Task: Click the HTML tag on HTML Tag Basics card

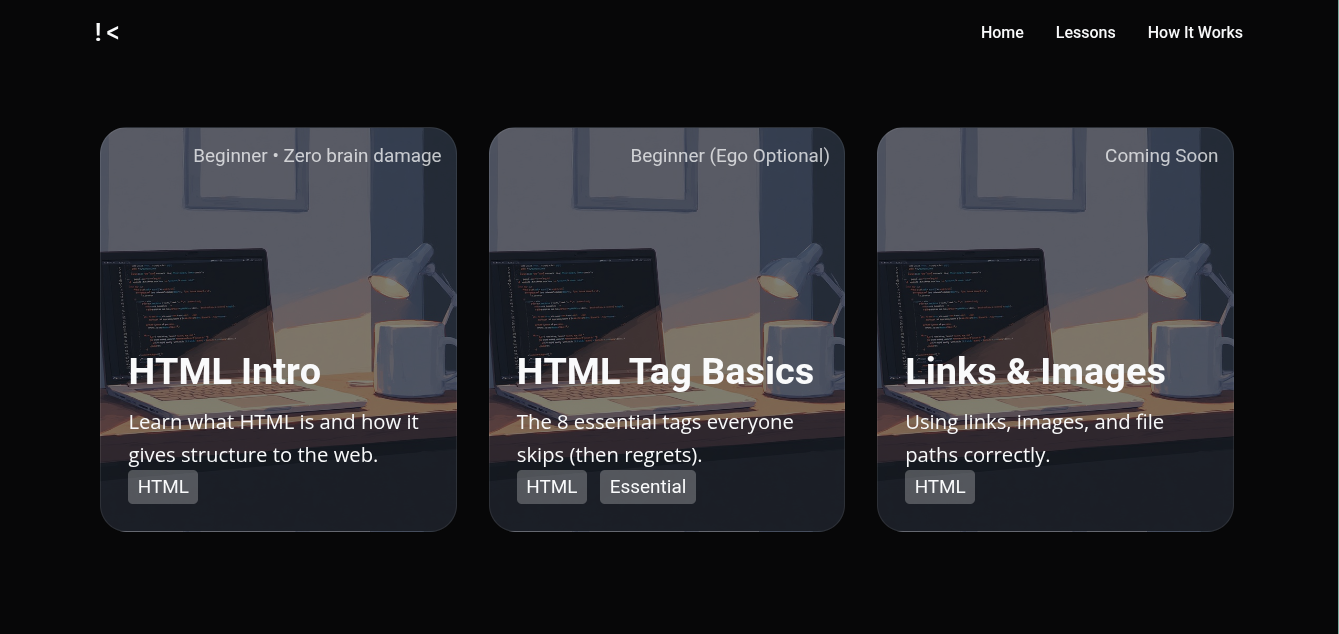Action: point(551,487)
